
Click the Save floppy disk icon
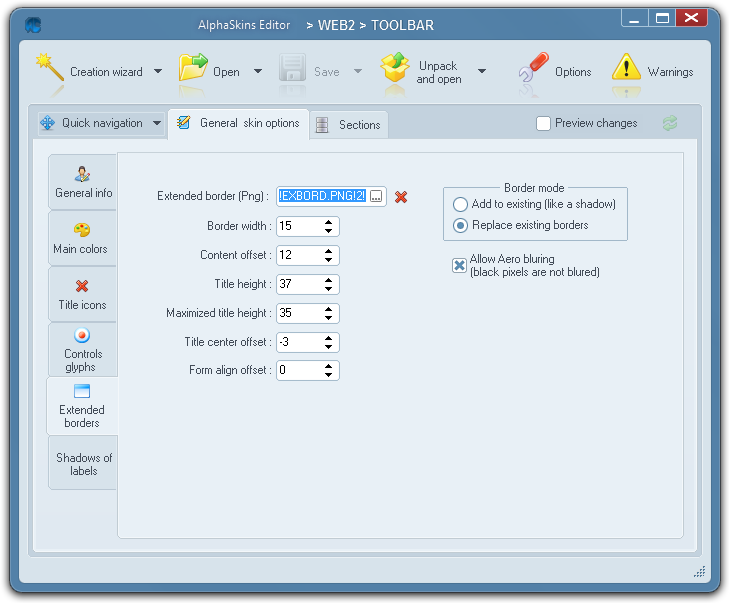pyautogui.click(x=292, y=68)
